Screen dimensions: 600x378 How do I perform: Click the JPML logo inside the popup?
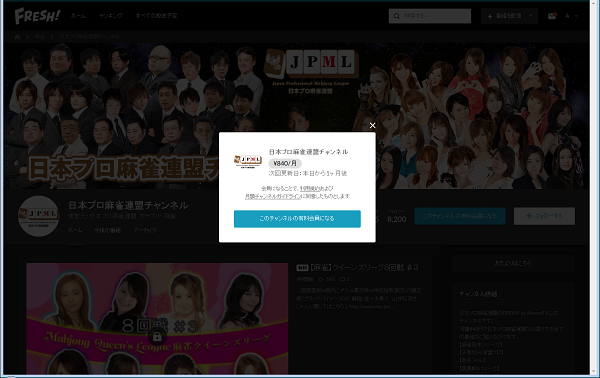[248, 161]
